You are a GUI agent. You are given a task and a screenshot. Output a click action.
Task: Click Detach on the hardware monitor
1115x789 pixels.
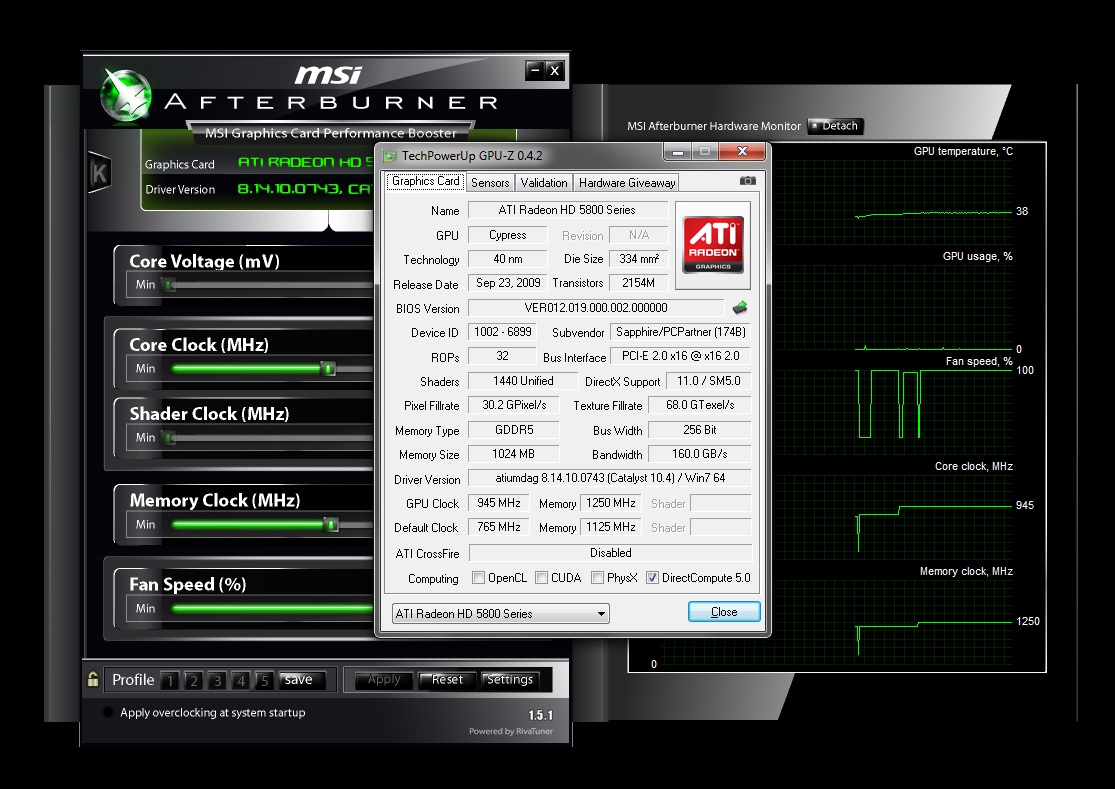[835, 126]
